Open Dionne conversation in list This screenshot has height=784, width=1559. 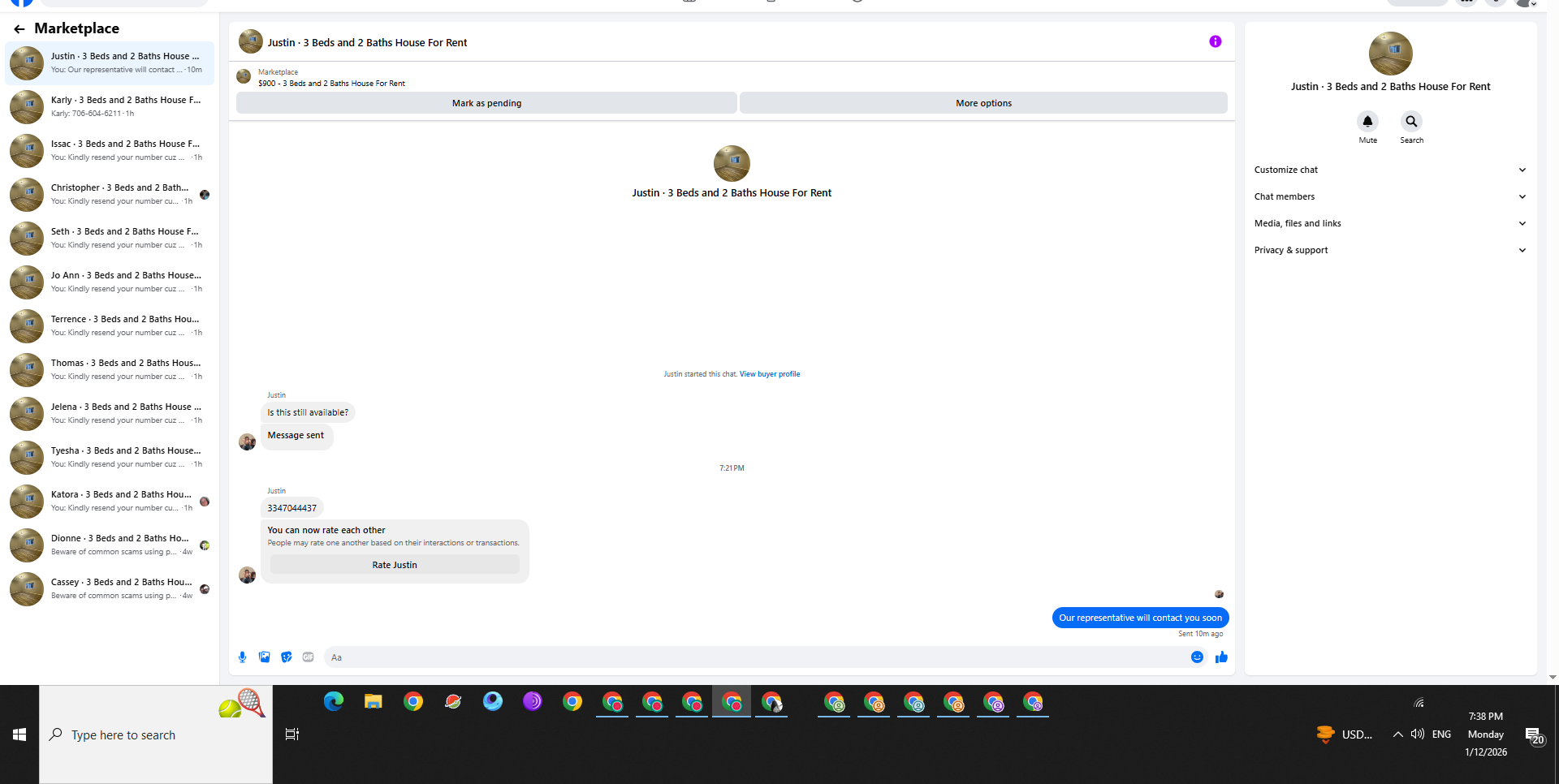(x=110, y=545)
